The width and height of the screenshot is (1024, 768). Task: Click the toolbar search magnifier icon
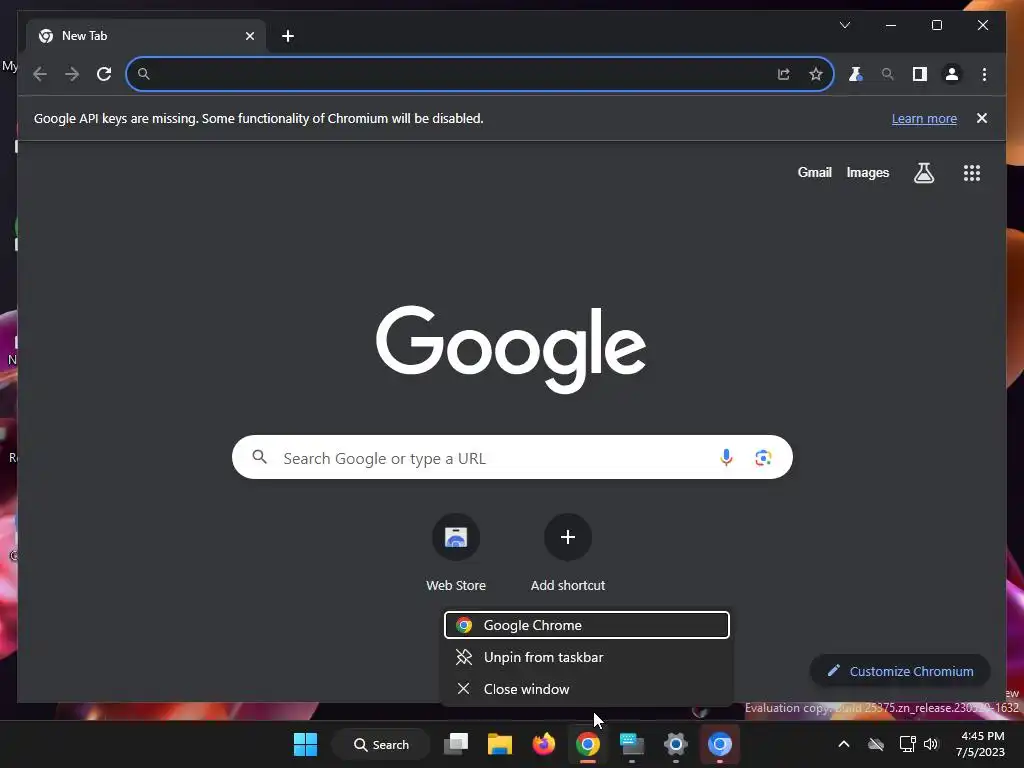click(x=888, y=74)
